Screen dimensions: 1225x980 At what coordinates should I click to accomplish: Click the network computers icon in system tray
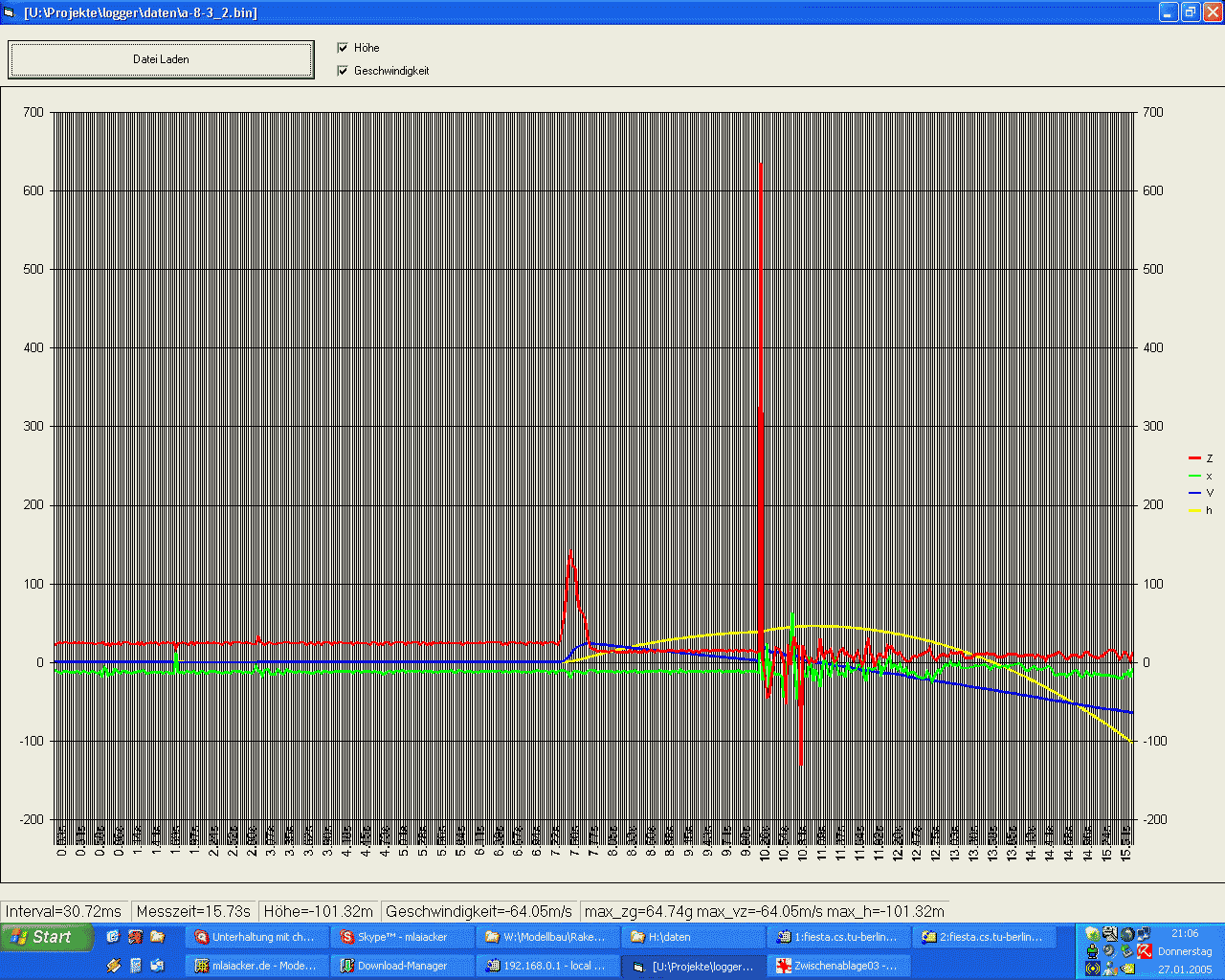tap(1144, 934)
